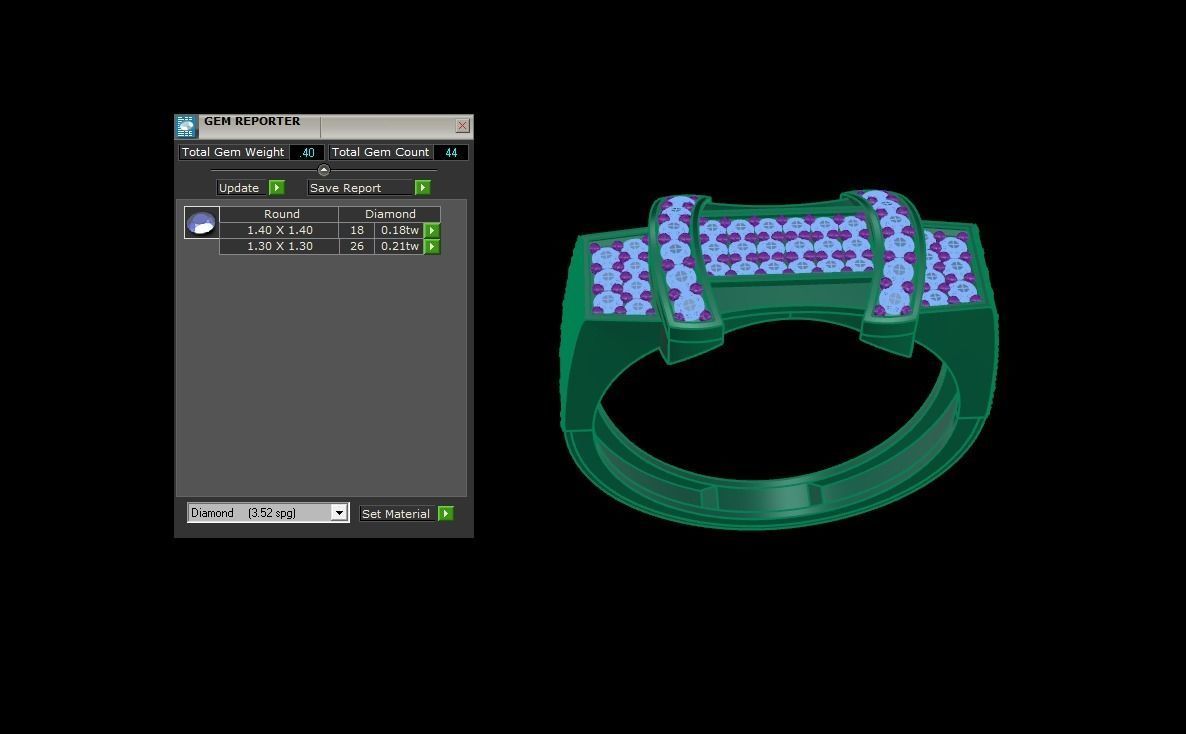
Task: Click the Diamond column header
Action: [x=390, y=214]
